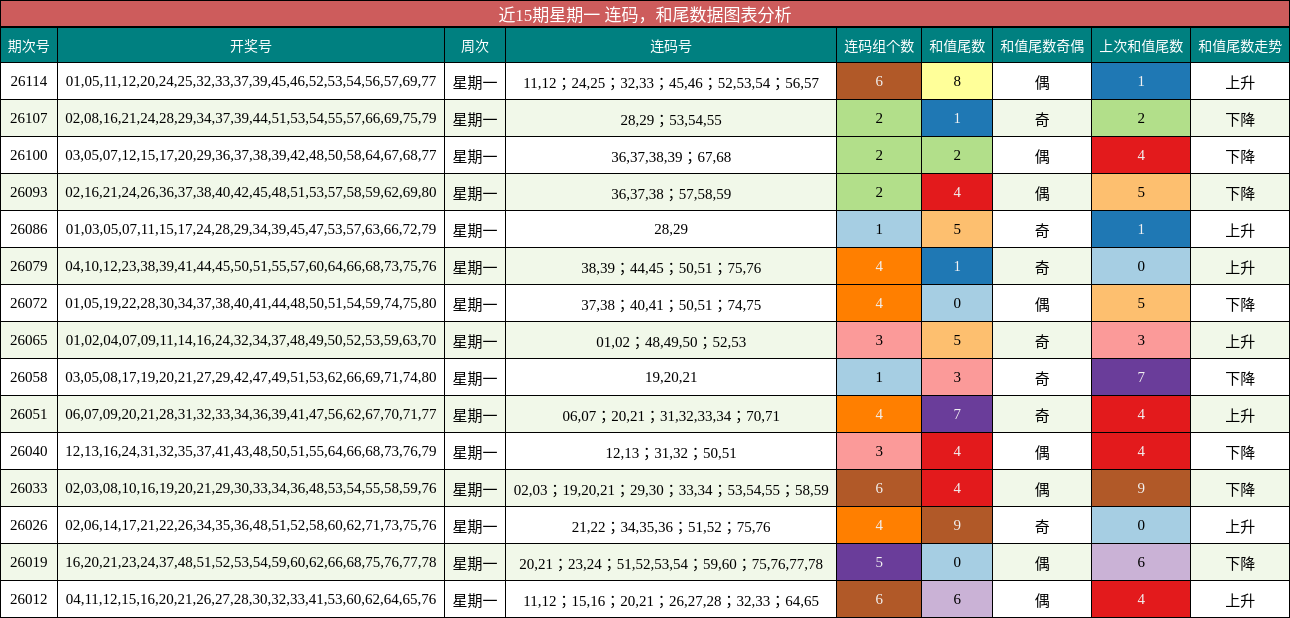Screen dimensions: 1290x618
Task: Click period number 26040
Action: click(29, 451)
